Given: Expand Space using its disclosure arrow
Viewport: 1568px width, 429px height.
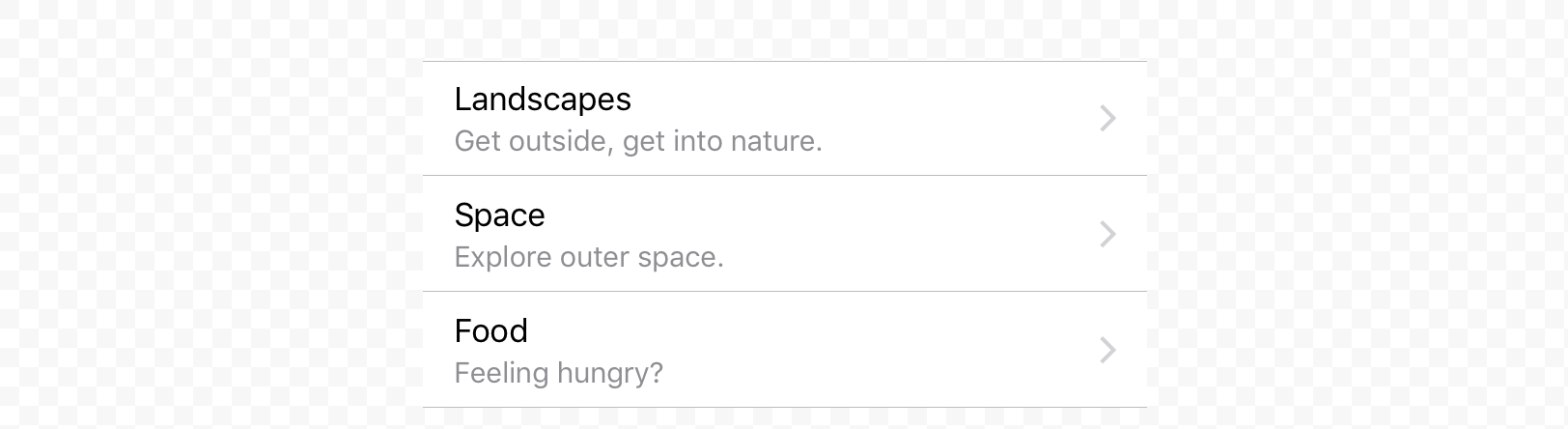Looking at the screenshot, I should (x=1107, y=235).
